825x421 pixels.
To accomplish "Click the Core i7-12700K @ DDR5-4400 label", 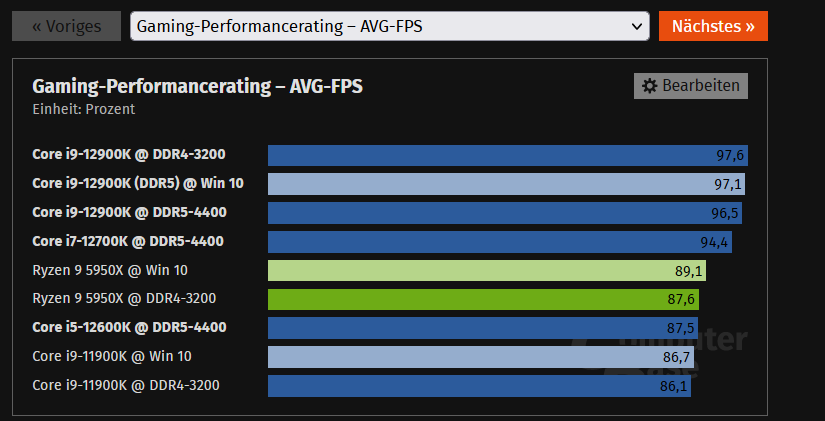I will tap(128, 242).
